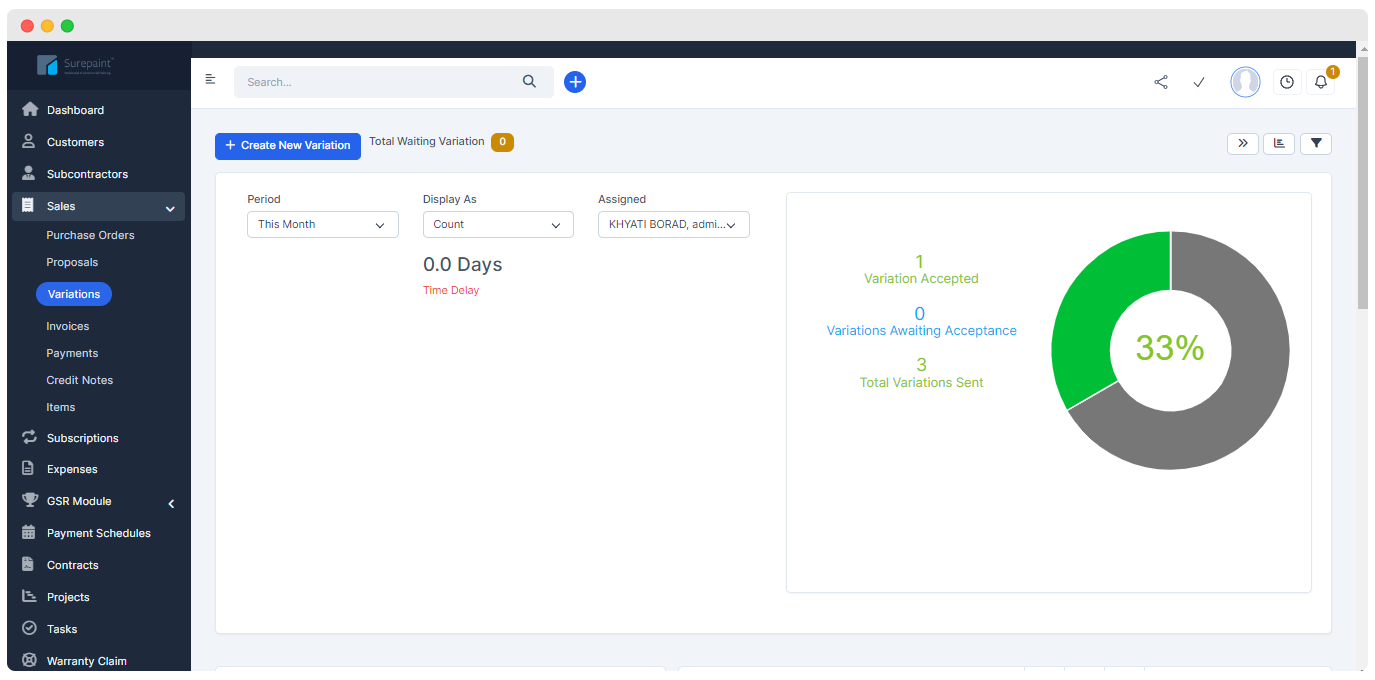
Task: Click the Payment Schedules calendar icon
Action: 29,533
